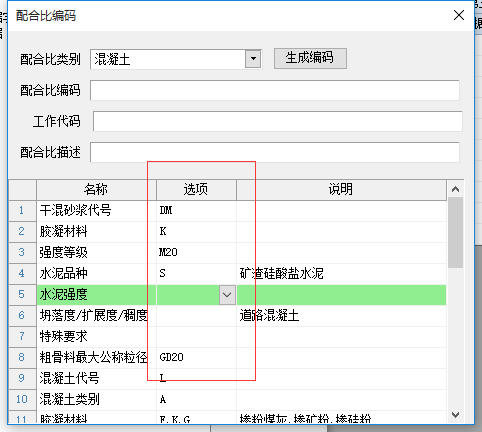
Task: Select the 特殊要求 row name
Action: 96,337
